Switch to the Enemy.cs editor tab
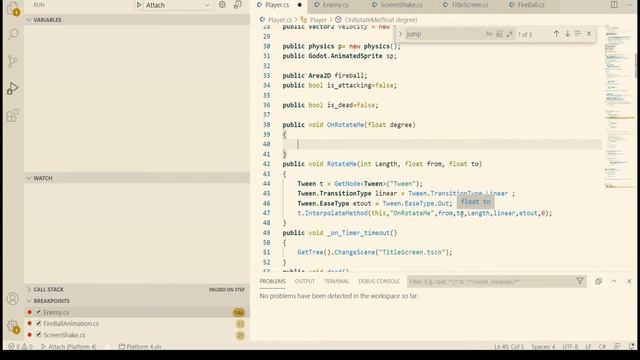Viewport: 640px width, 360px height. pyautogui.click(x=336, y=5)
